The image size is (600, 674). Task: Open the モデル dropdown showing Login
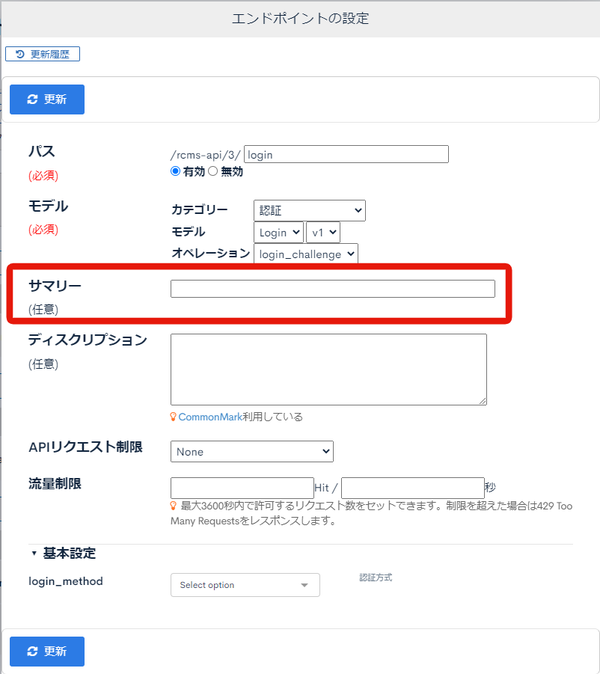pos(279,233)
